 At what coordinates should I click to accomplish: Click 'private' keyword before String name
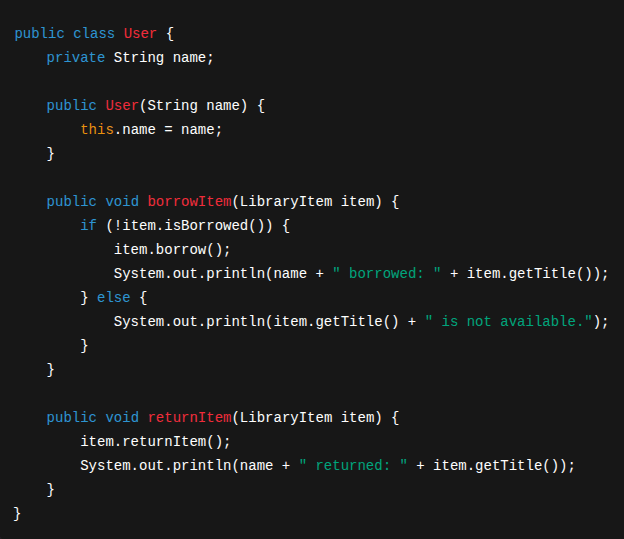coord(76,58)
